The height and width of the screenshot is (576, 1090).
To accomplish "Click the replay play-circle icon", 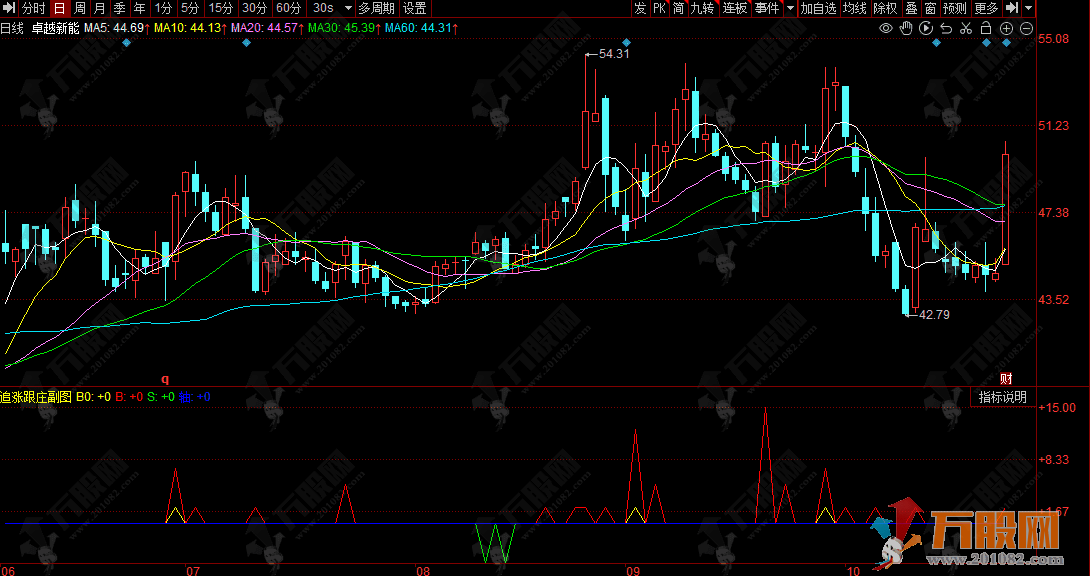I will point(925,28).
